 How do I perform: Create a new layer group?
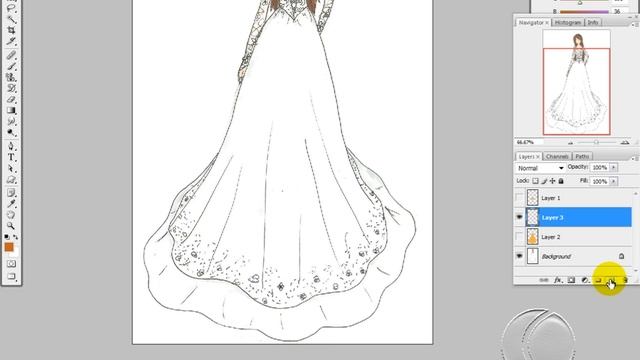point(598,280)
